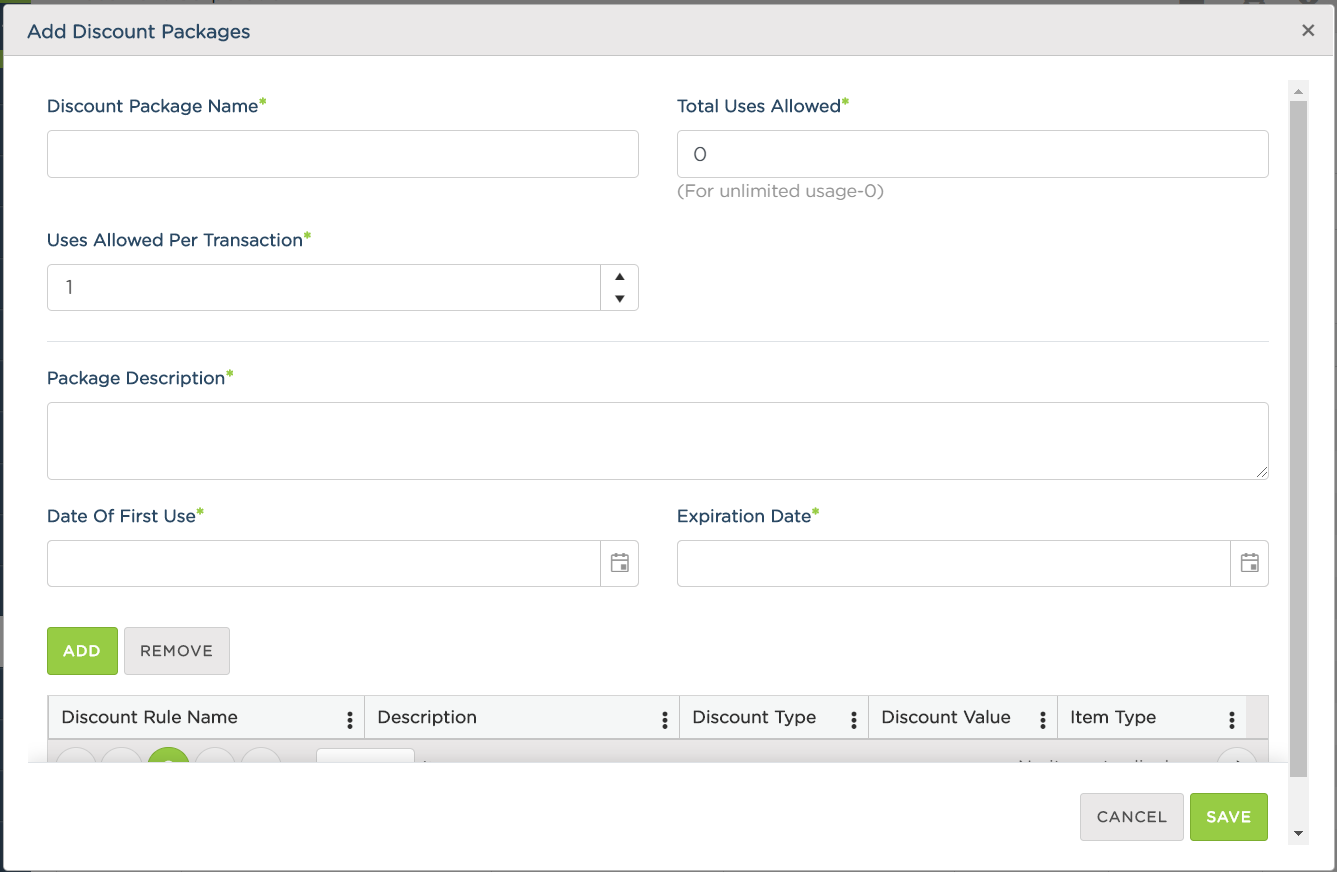Click the Expiration Date input field
Viewport: 1337px width, 872px height.
point(954,563)
